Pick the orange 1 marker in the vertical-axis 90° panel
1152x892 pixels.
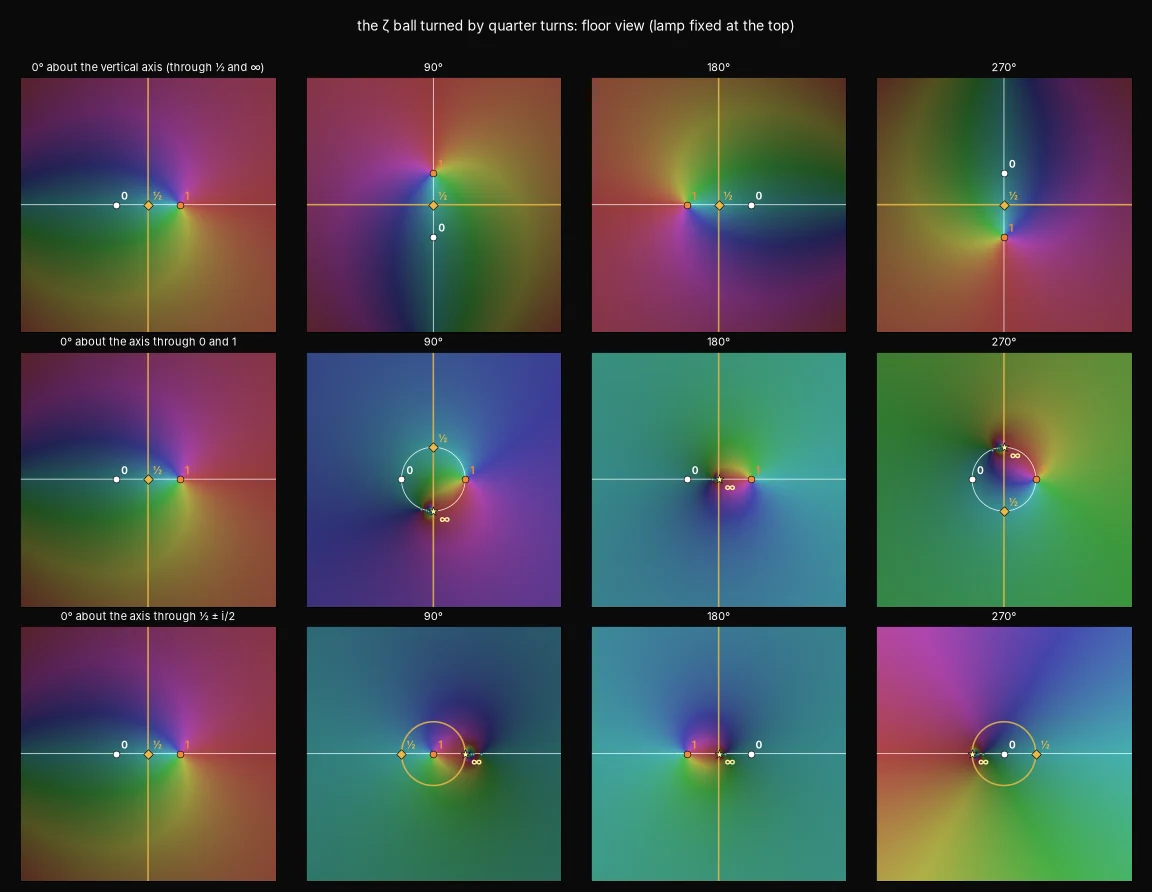coord(433,173)
